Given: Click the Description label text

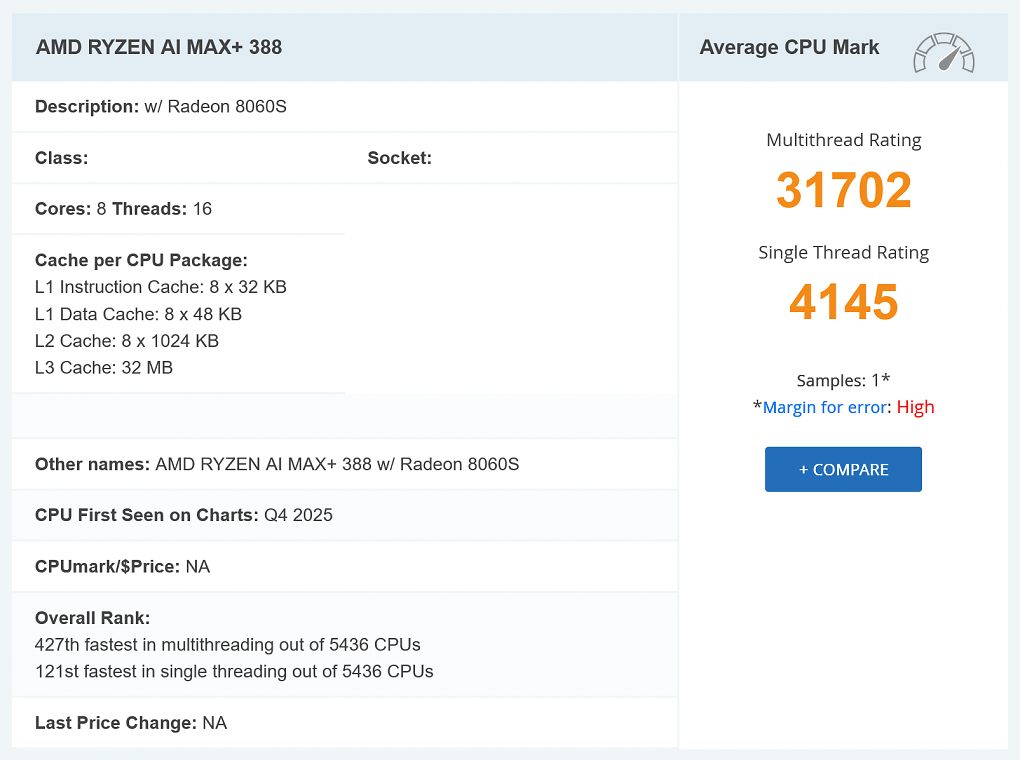Looking at the screenshot, I should click(x=87, y=106).
